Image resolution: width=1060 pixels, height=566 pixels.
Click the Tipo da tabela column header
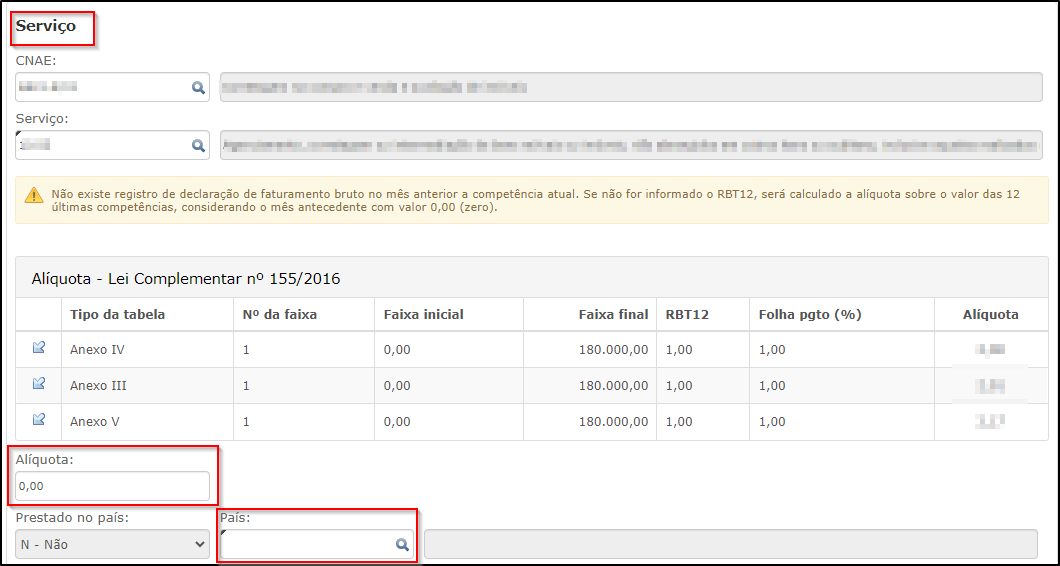tap(118, 314)
